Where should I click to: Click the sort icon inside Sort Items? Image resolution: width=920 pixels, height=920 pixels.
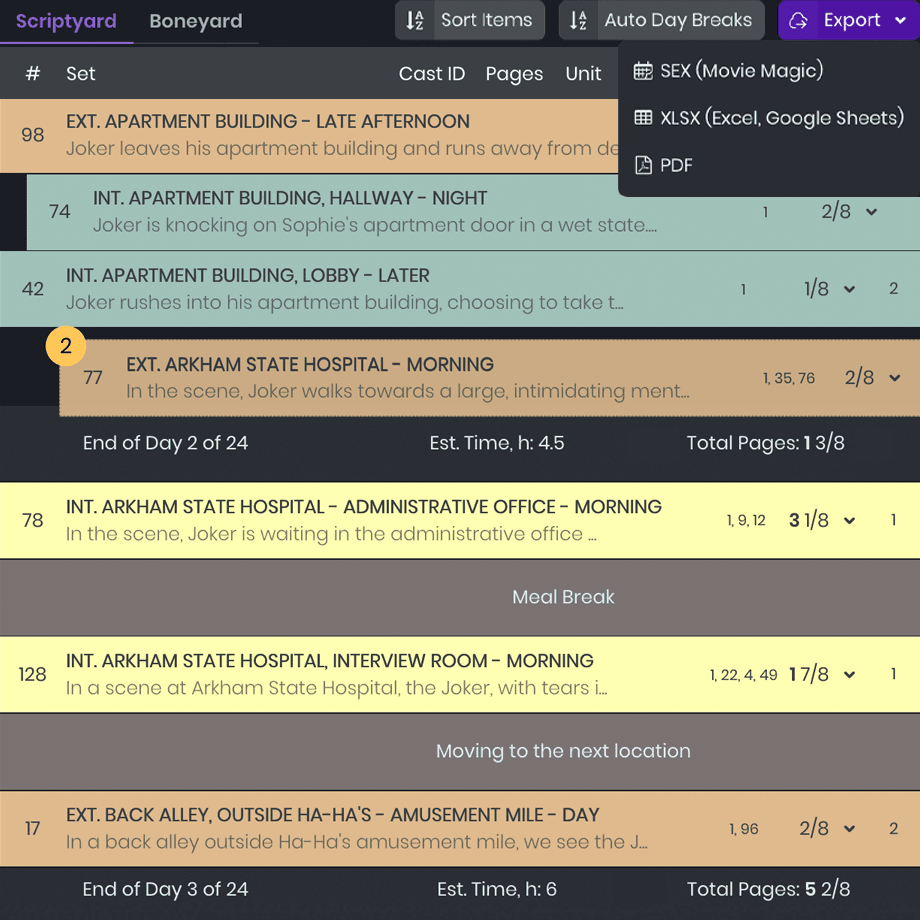414,20
